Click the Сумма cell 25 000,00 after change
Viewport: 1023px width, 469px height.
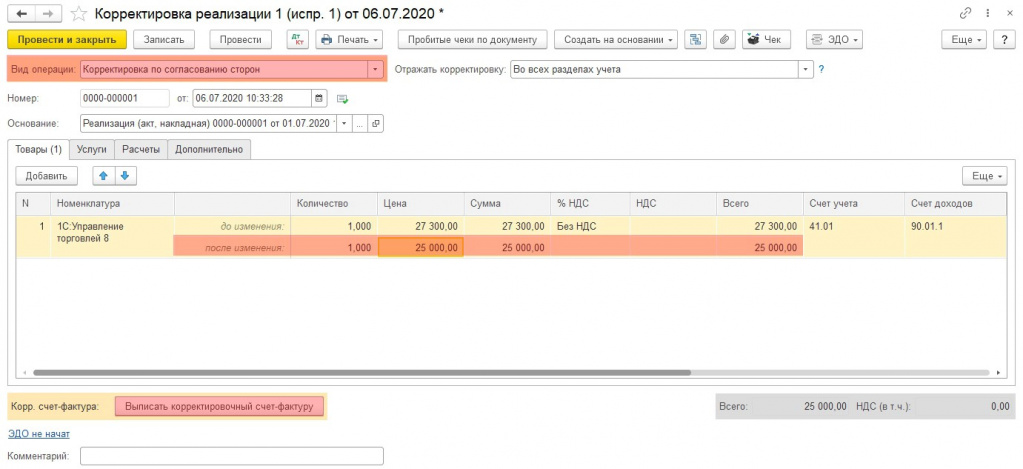pos(508,247)
